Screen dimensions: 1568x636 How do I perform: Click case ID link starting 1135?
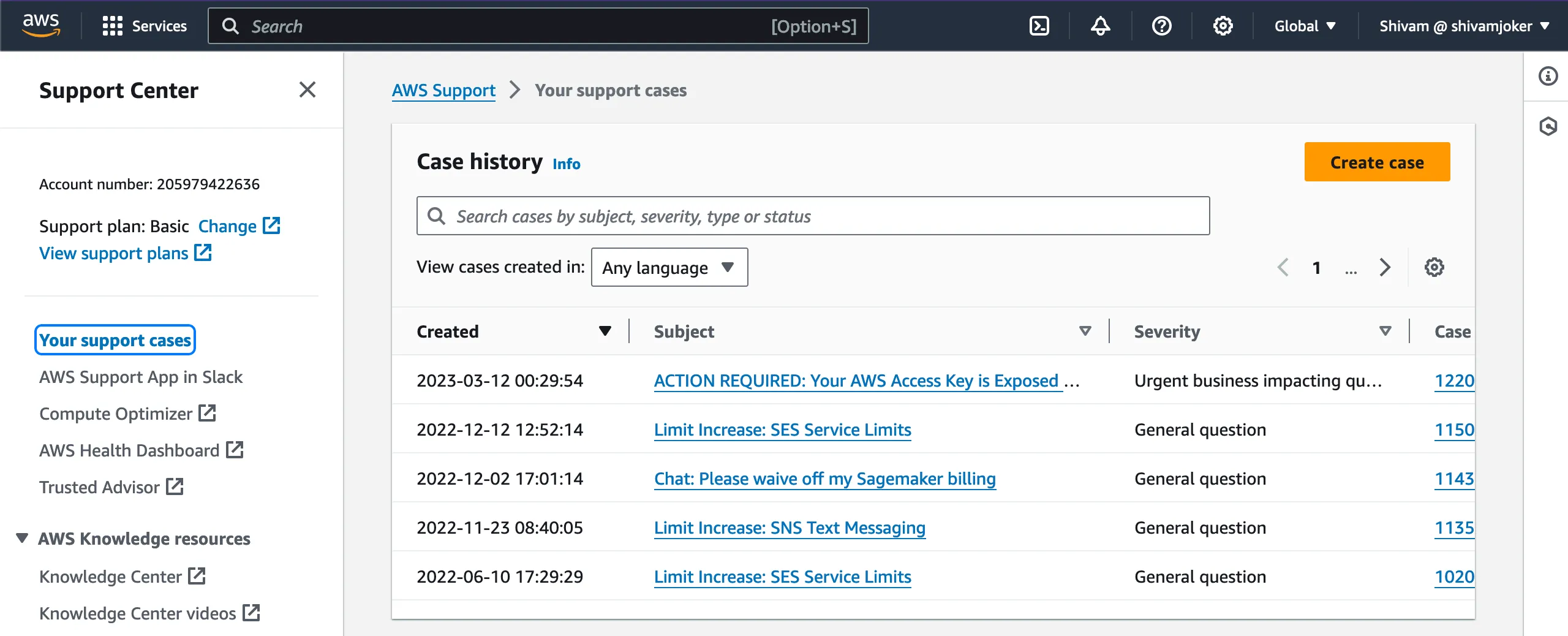click(1454, 528)
